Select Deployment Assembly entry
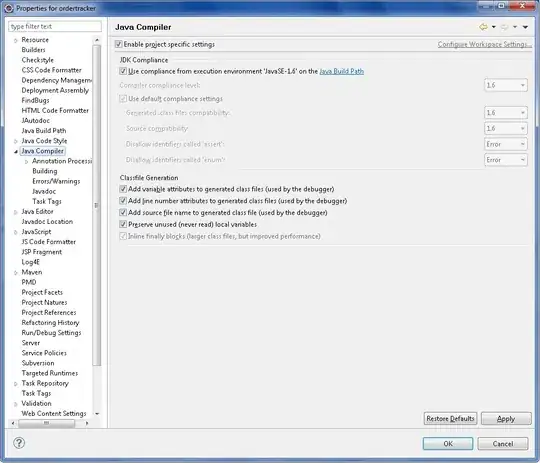 (55, 90)
